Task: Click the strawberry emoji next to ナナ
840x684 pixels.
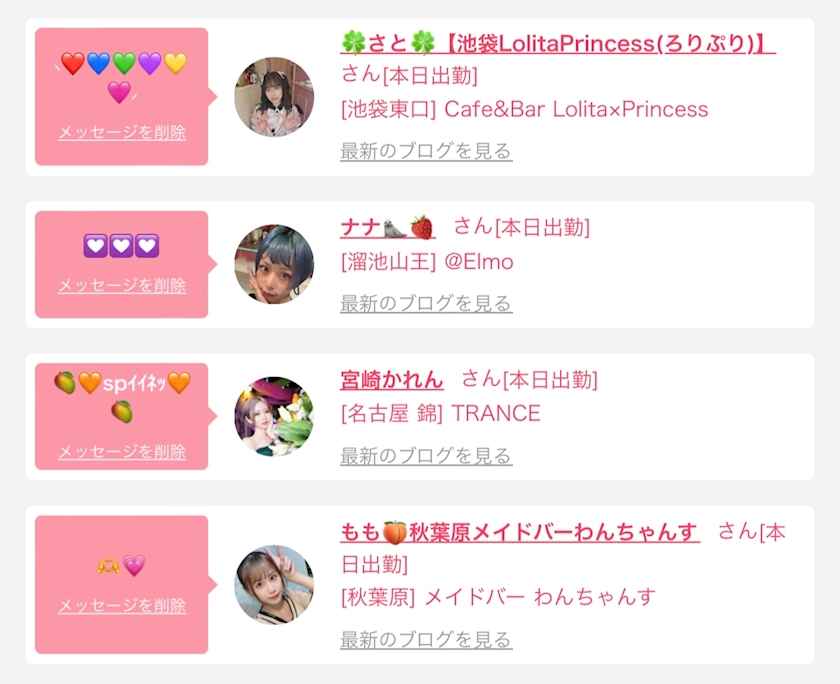Action: pos(422,228)
